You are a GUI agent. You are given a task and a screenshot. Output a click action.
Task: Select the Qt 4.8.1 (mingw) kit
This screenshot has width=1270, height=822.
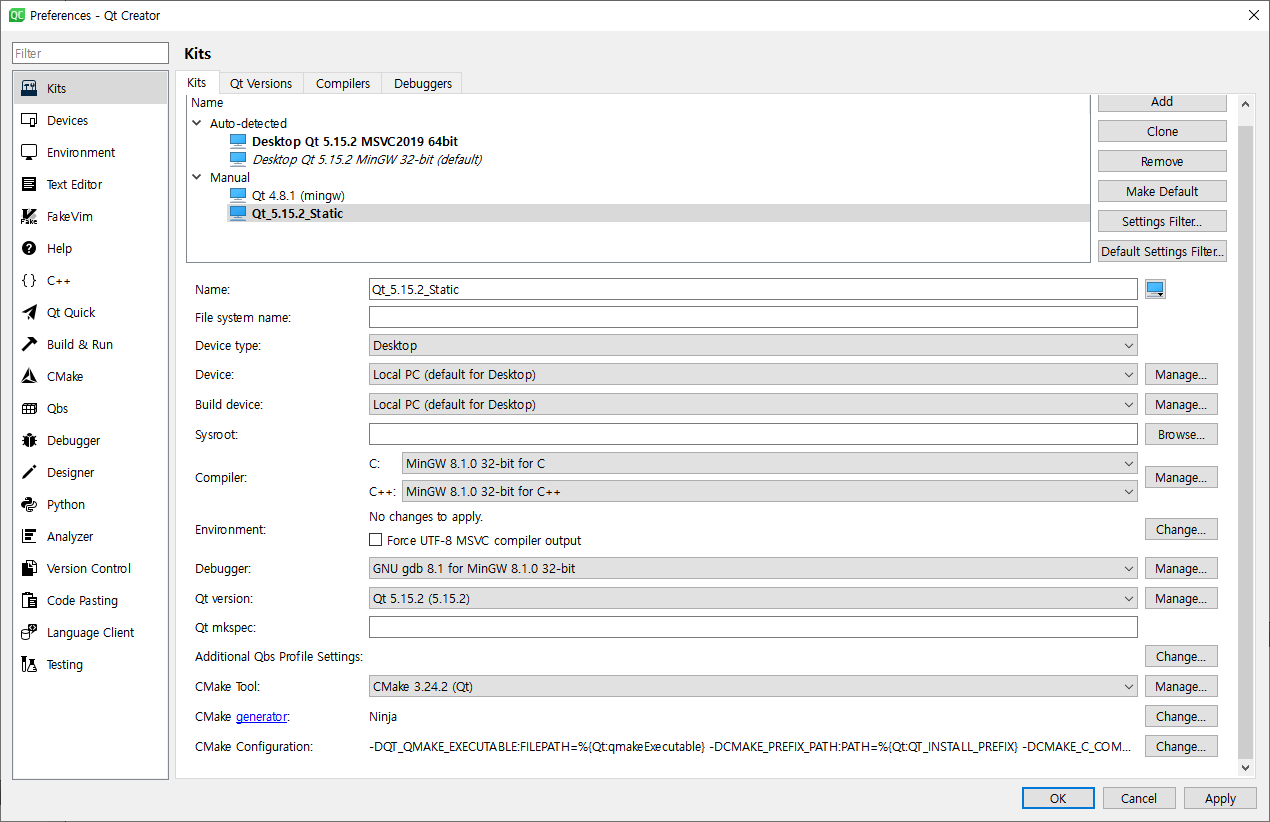tap(298, 195)
